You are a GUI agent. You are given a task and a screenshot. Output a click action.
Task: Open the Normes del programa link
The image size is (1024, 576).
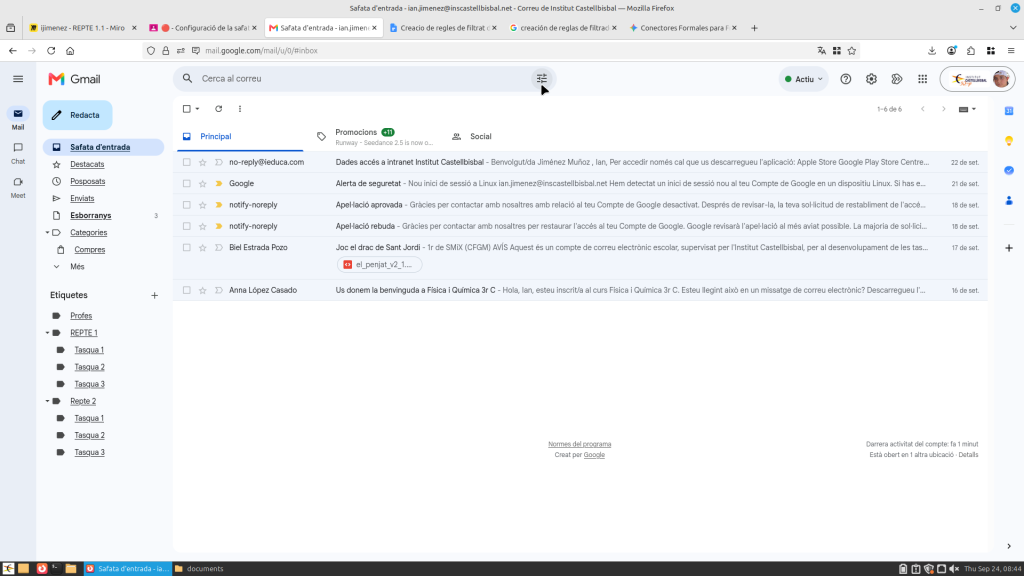(579, 444)
